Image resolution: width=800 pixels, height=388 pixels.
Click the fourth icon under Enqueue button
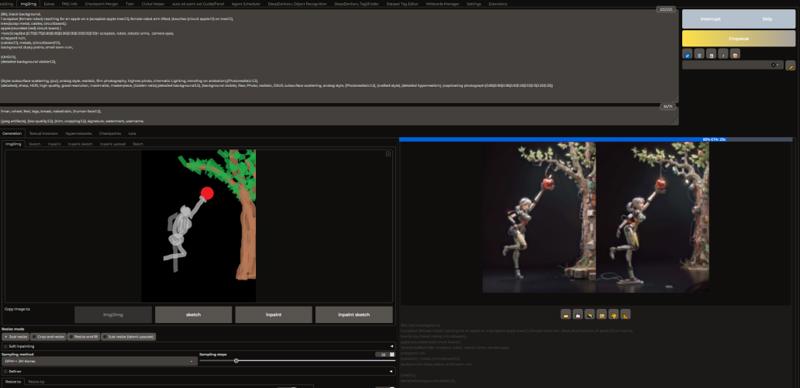[723, 54]
